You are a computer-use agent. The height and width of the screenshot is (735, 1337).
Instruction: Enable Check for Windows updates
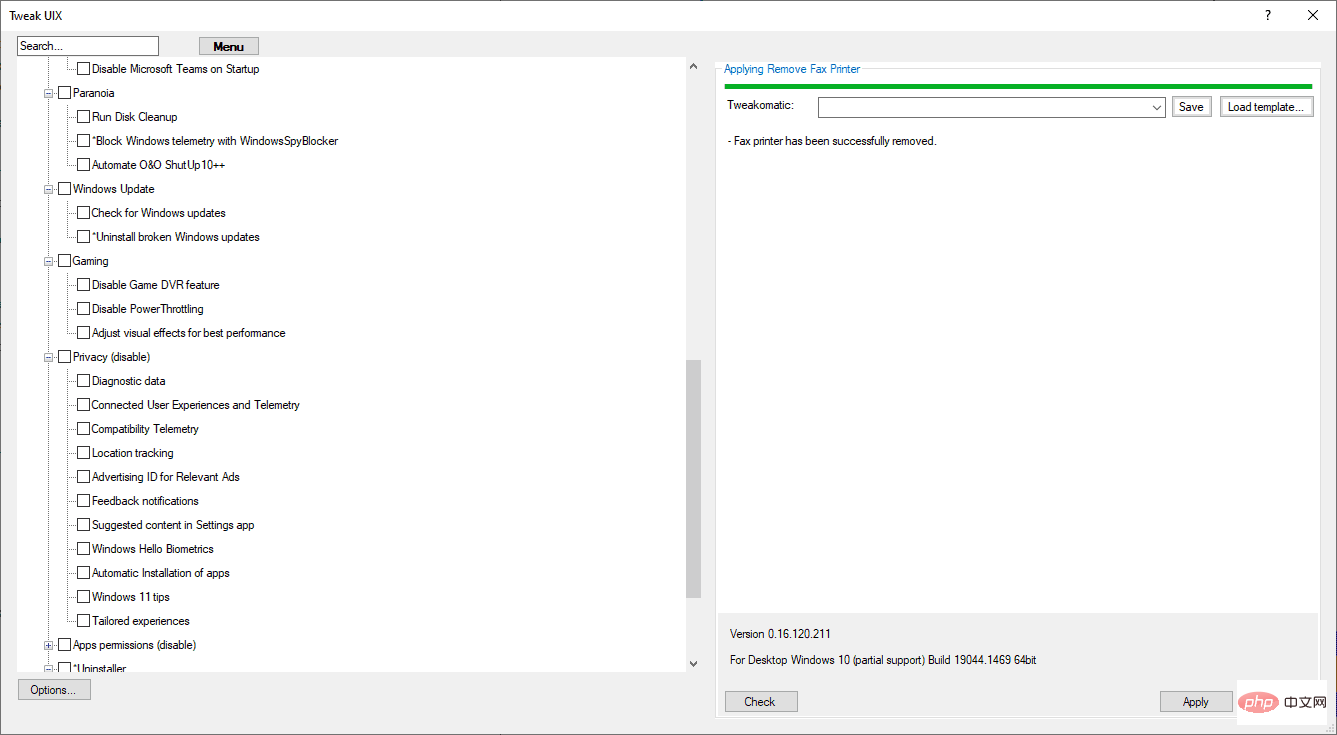[x=84, y=213]
